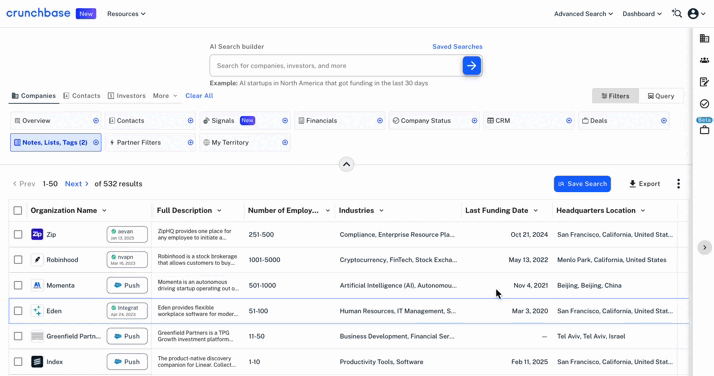Open Full Description column menu

click(x=219, y=210)
